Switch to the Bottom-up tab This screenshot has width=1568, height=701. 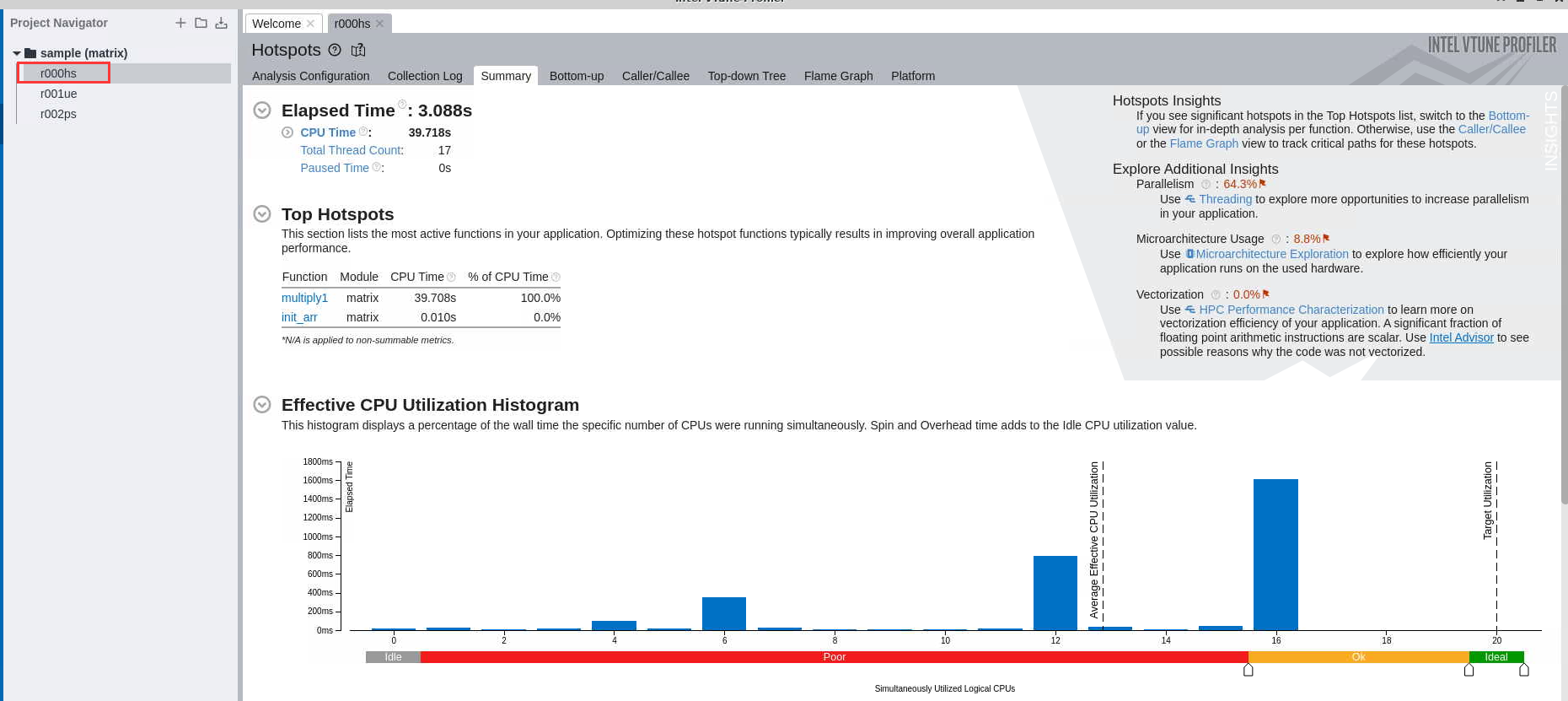point(577,76)
